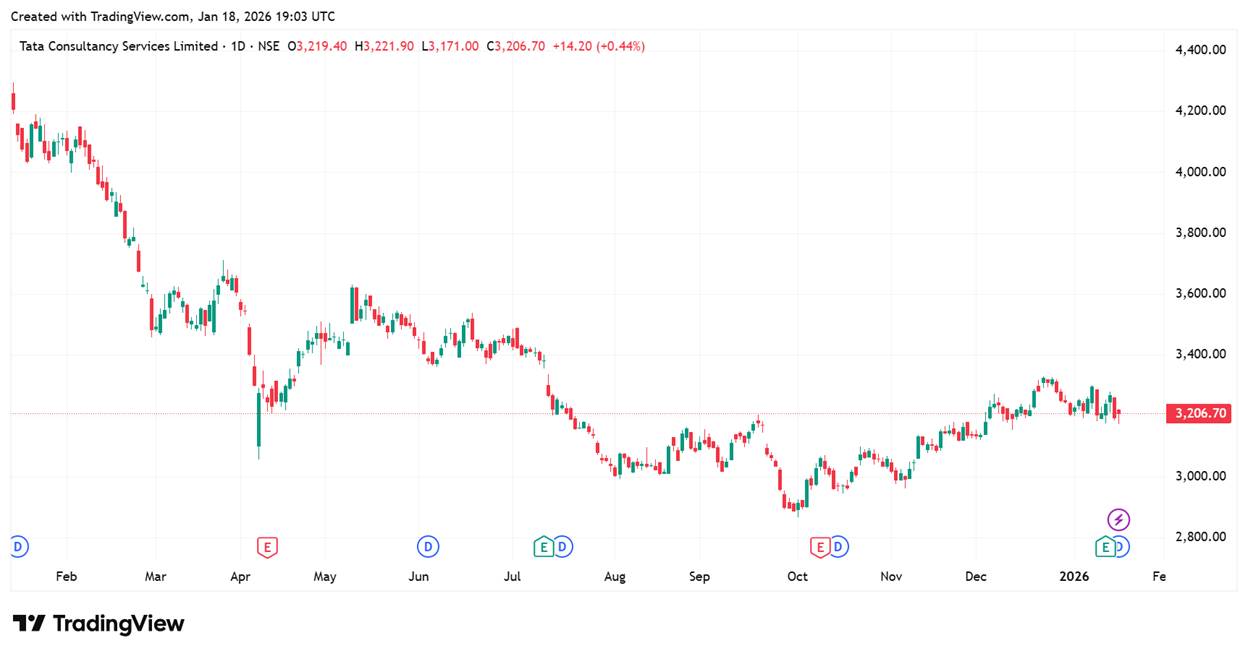1248x656 pixels.
Task: Click the dividend marker at far left edge
Action: click(18, 546)
